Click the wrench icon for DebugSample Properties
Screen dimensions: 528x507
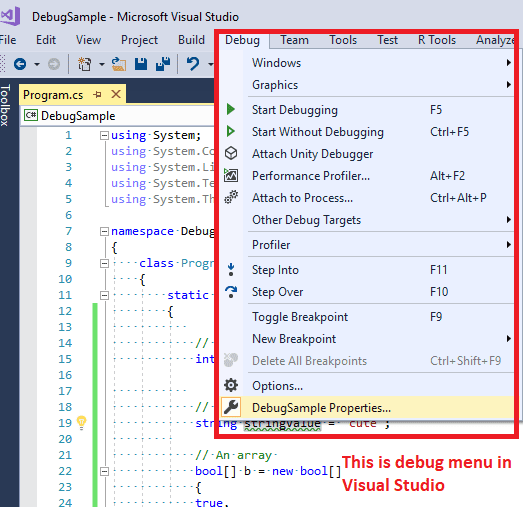(231, 407)
